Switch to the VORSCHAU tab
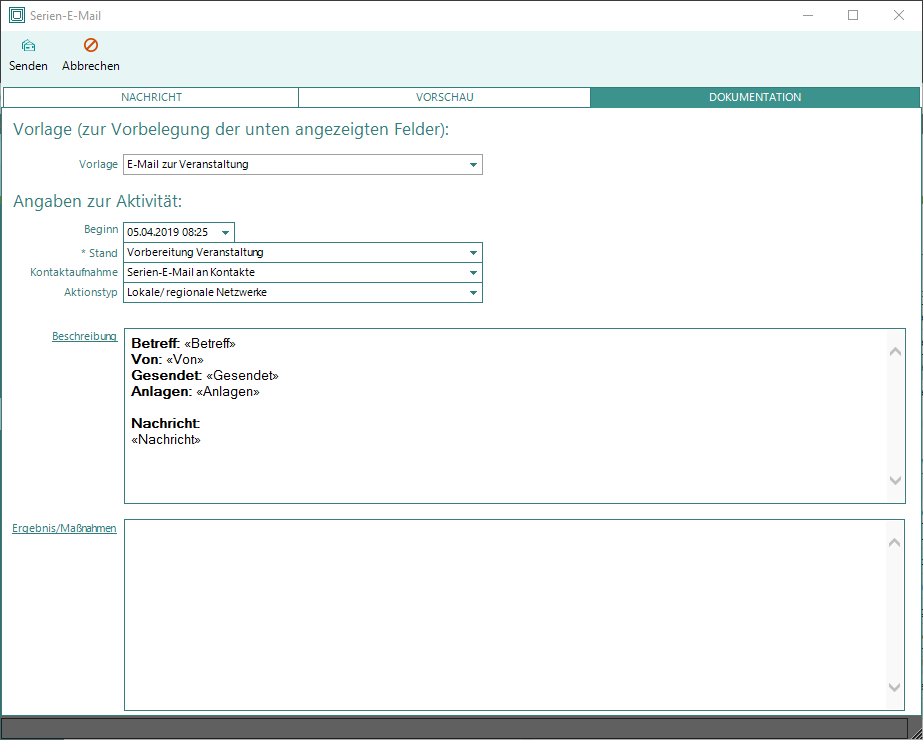Viewport: 923px width, 740px height. tap(444, 97)
